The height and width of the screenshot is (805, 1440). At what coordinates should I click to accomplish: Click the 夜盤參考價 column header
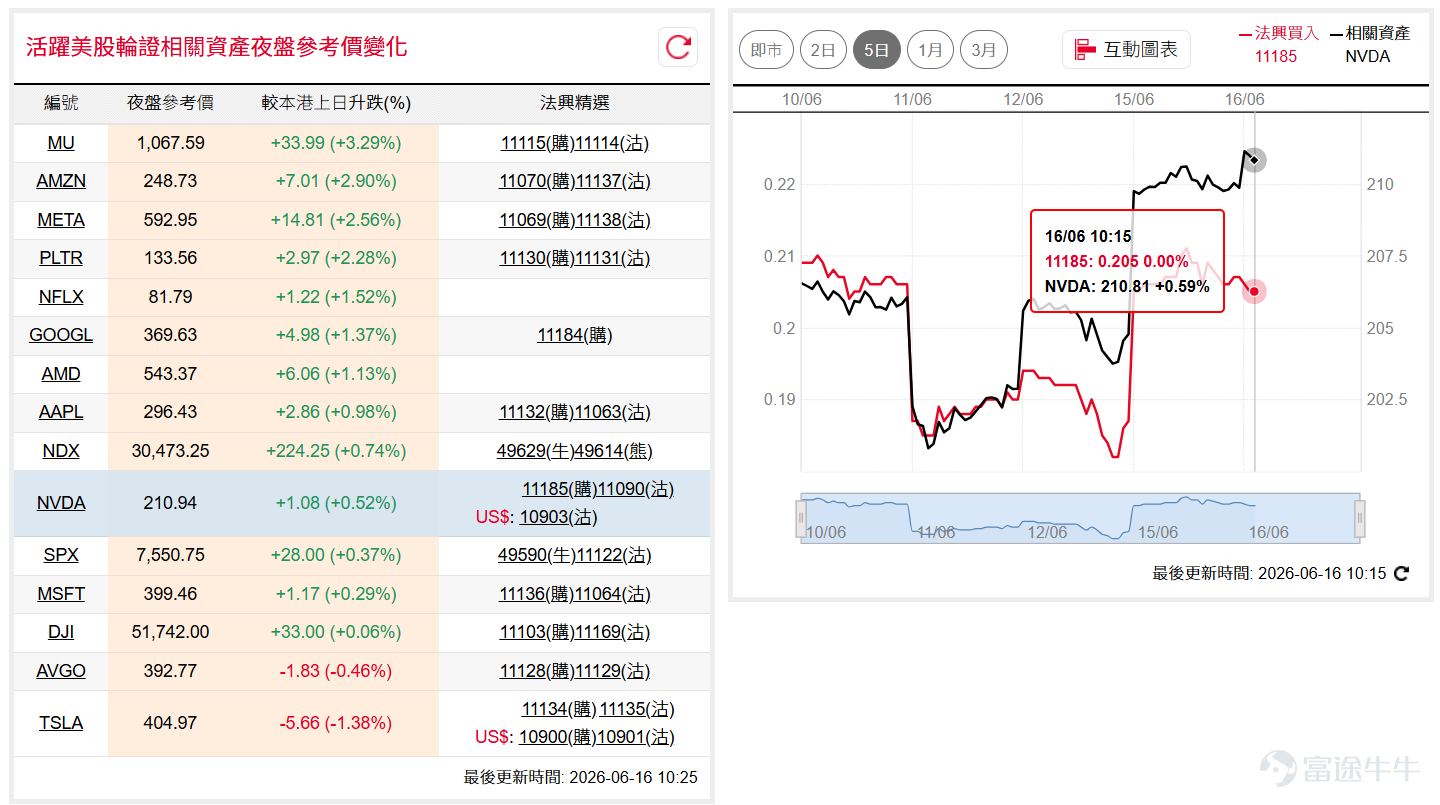pyautogui.click(x=170, y=103)
